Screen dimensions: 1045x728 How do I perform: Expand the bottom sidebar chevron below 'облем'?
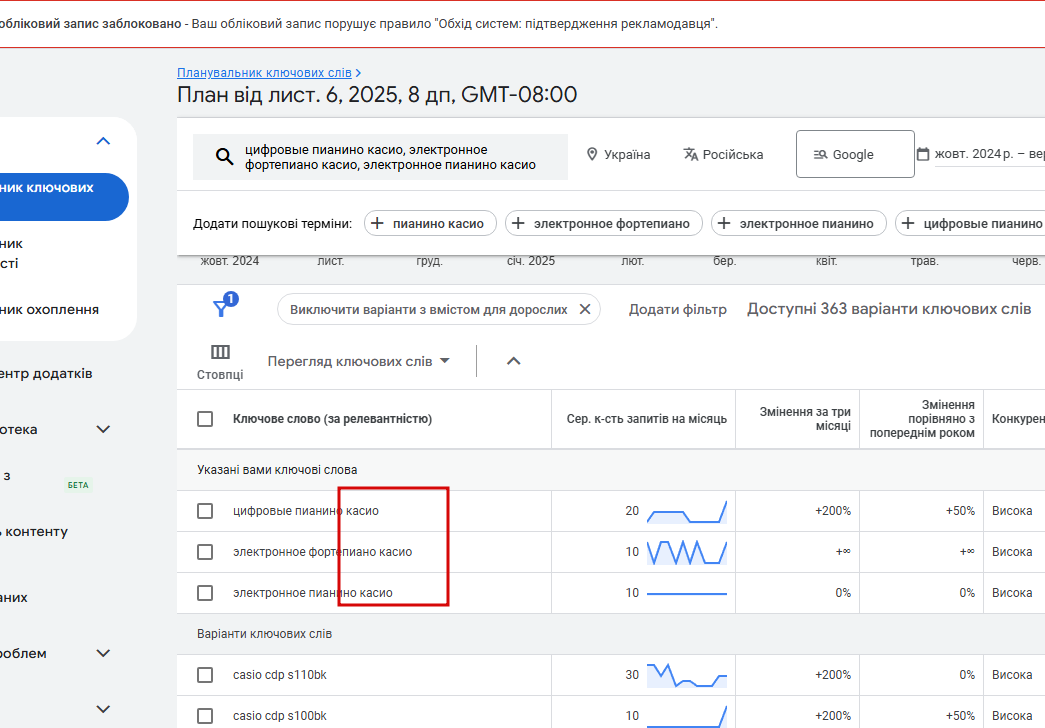[x=103, y=709]
